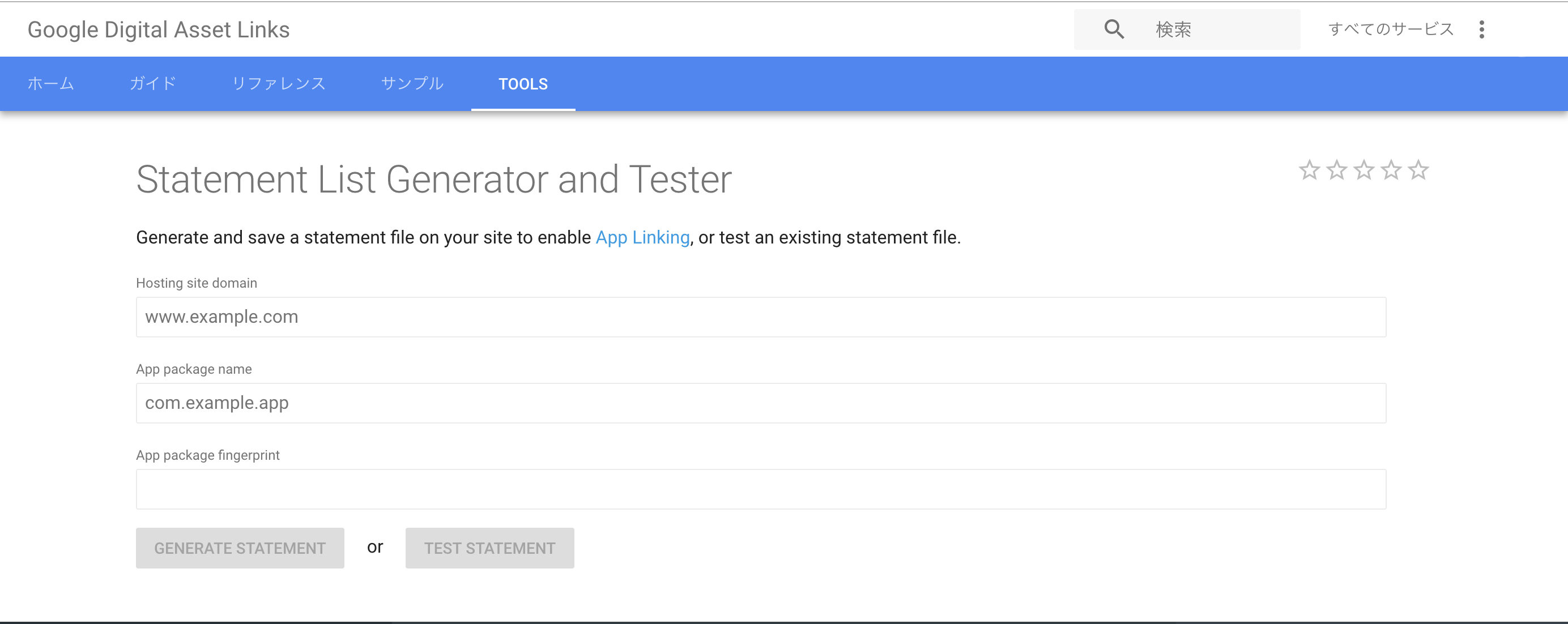
Task: Give a five-star rating with the last star
Action: pyautogui.click(x=1418, y=172)
